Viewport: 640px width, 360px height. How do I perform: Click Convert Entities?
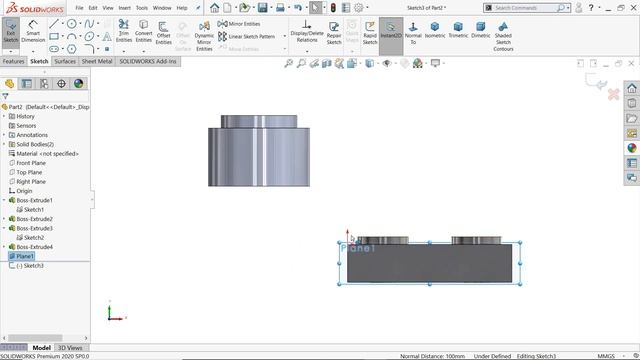144,31
